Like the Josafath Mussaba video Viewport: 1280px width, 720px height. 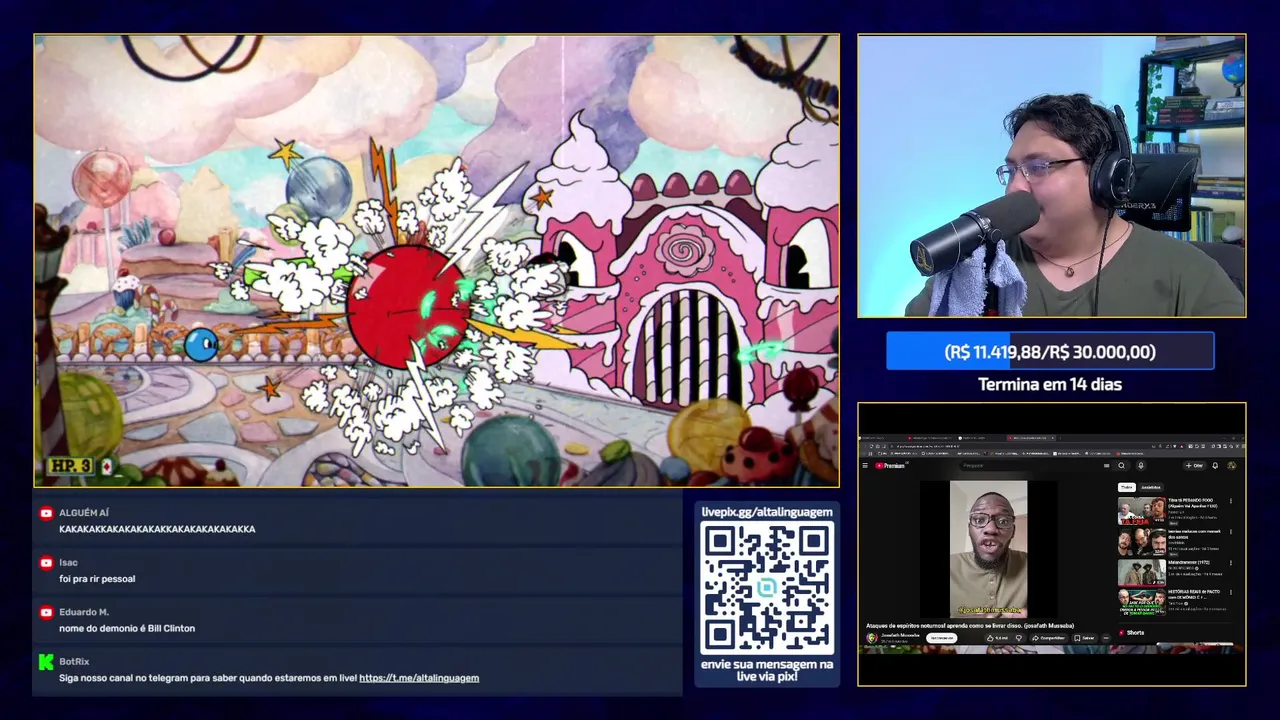[997, 638]
